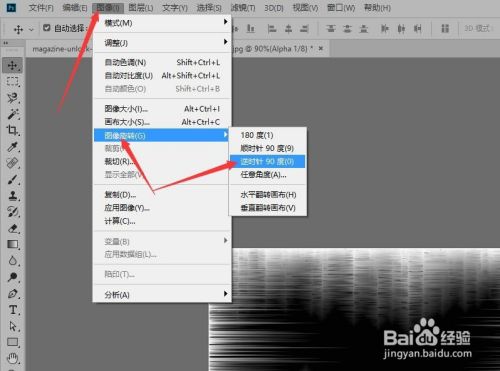Open the 文件(F) menu
The width and height of the screenshot is (500, 371).
tap(41, 7)
